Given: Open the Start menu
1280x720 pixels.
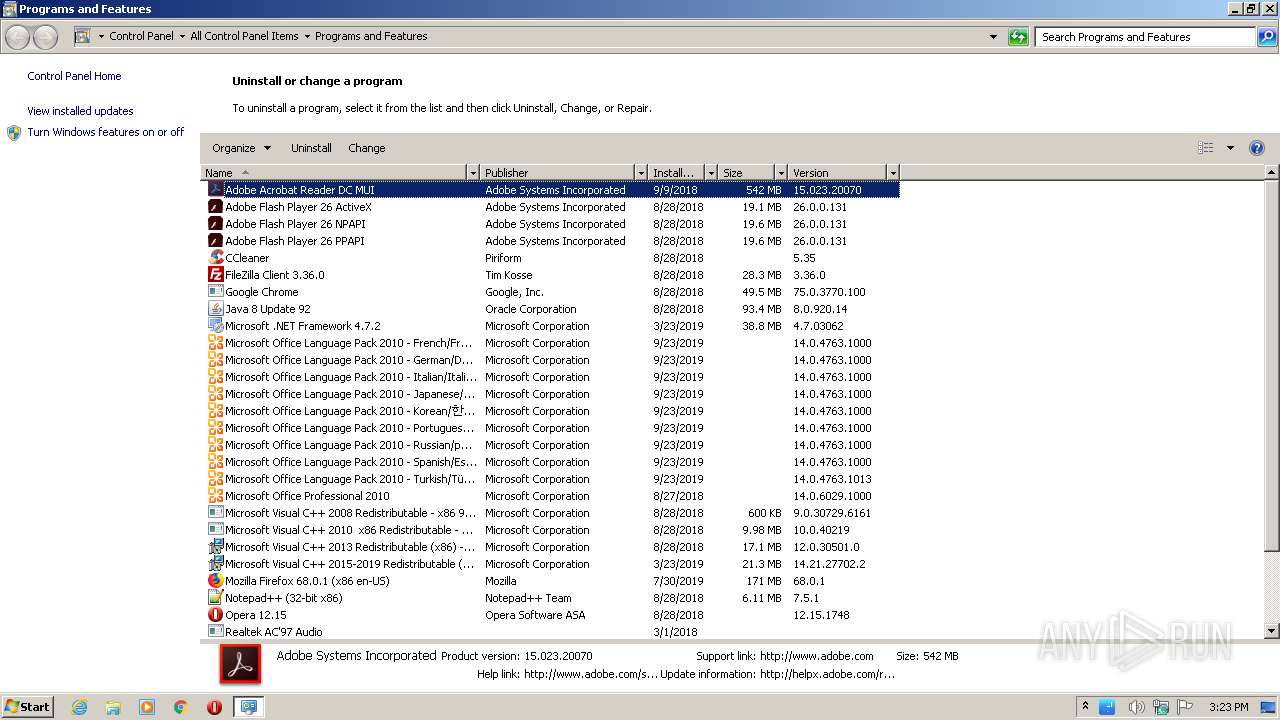Looking at the screenshot, I should tap(27, 707).
